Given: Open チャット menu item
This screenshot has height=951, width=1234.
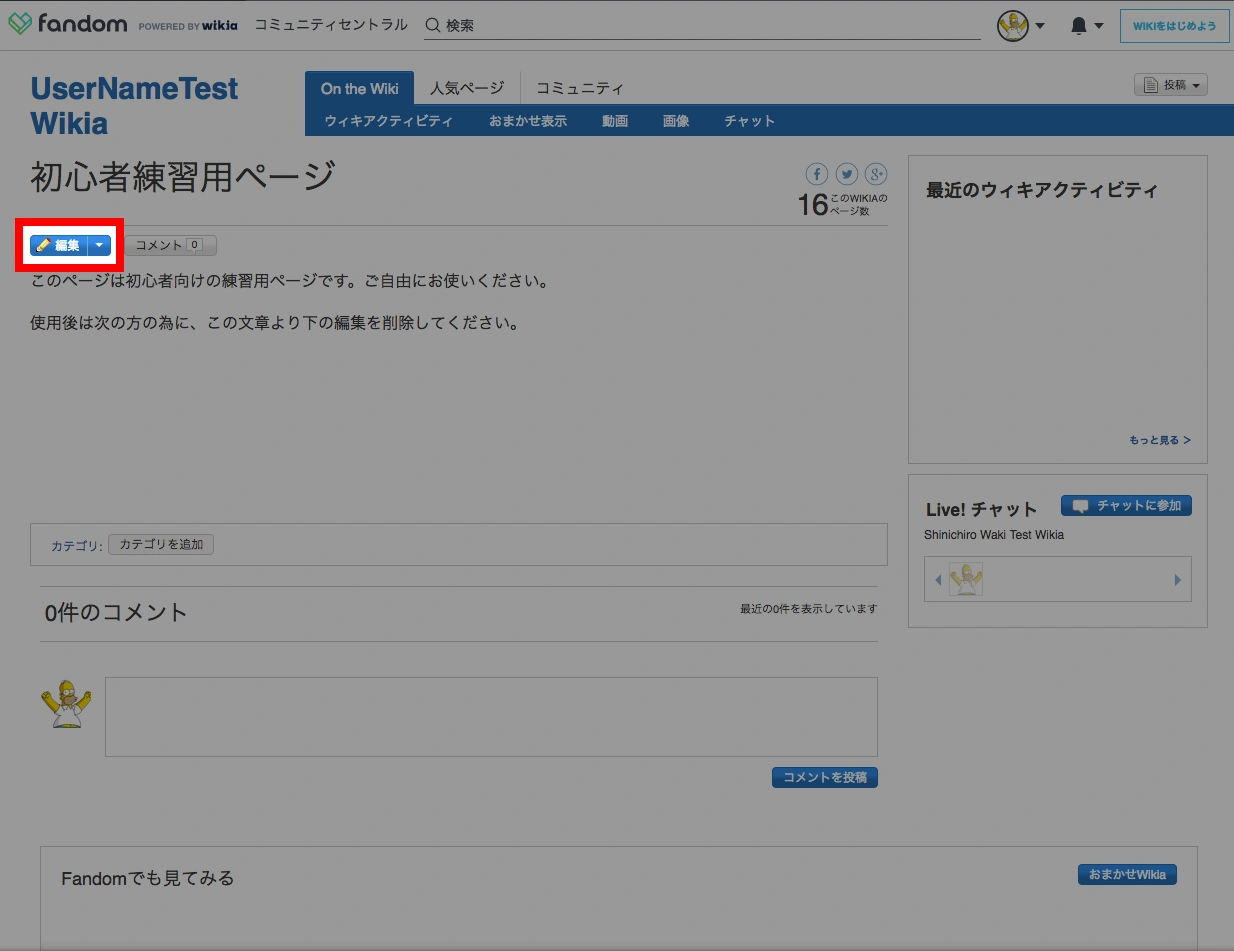Looking at the screenshot, I should click(750, 121).
